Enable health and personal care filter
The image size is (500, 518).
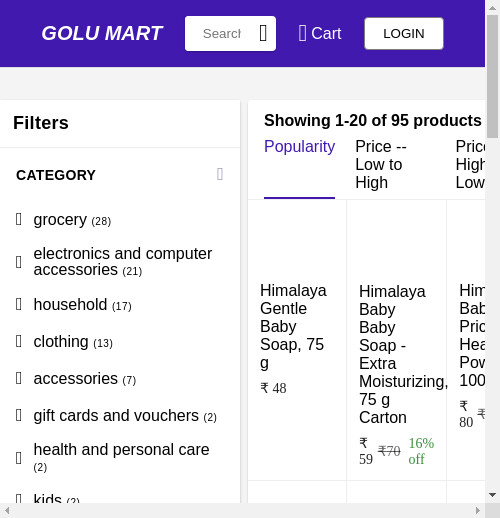[19, 458]
